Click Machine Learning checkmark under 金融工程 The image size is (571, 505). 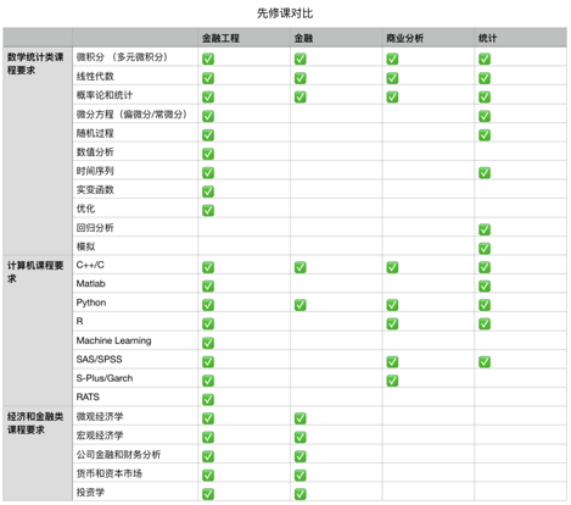coord(208,343)
